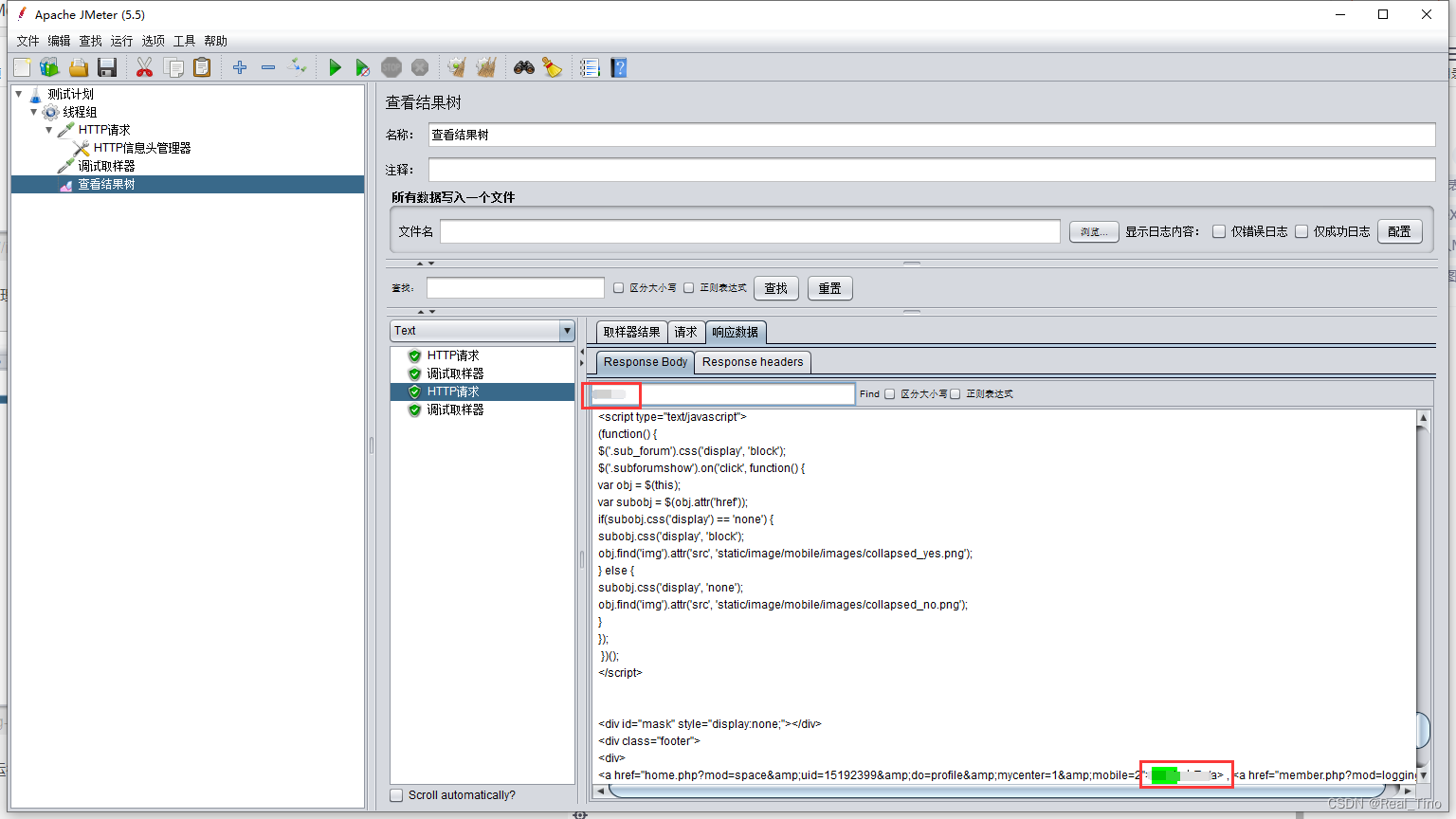Click the 配置 button
Image resolution: width=1456 pixels, height=819 pixels.
click(x=1399, y=231)
